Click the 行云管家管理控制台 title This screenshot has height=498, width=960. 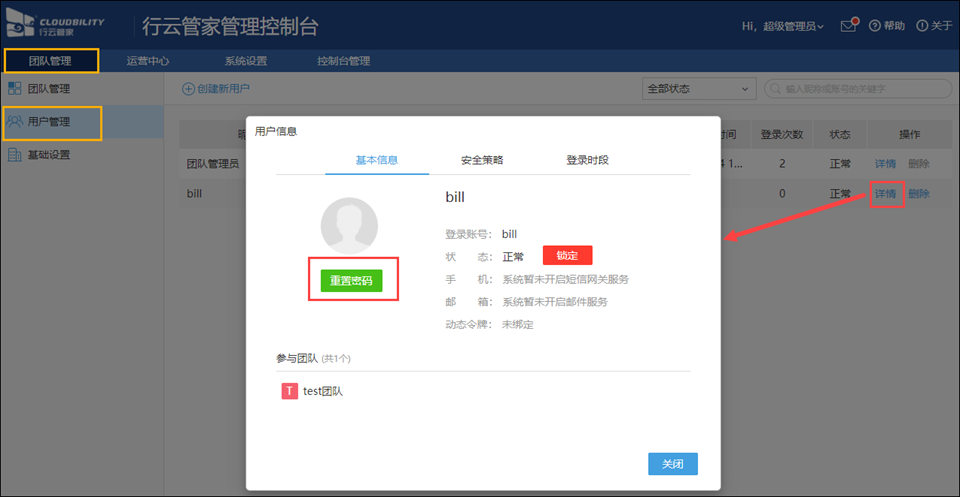(x=230, y=26)
